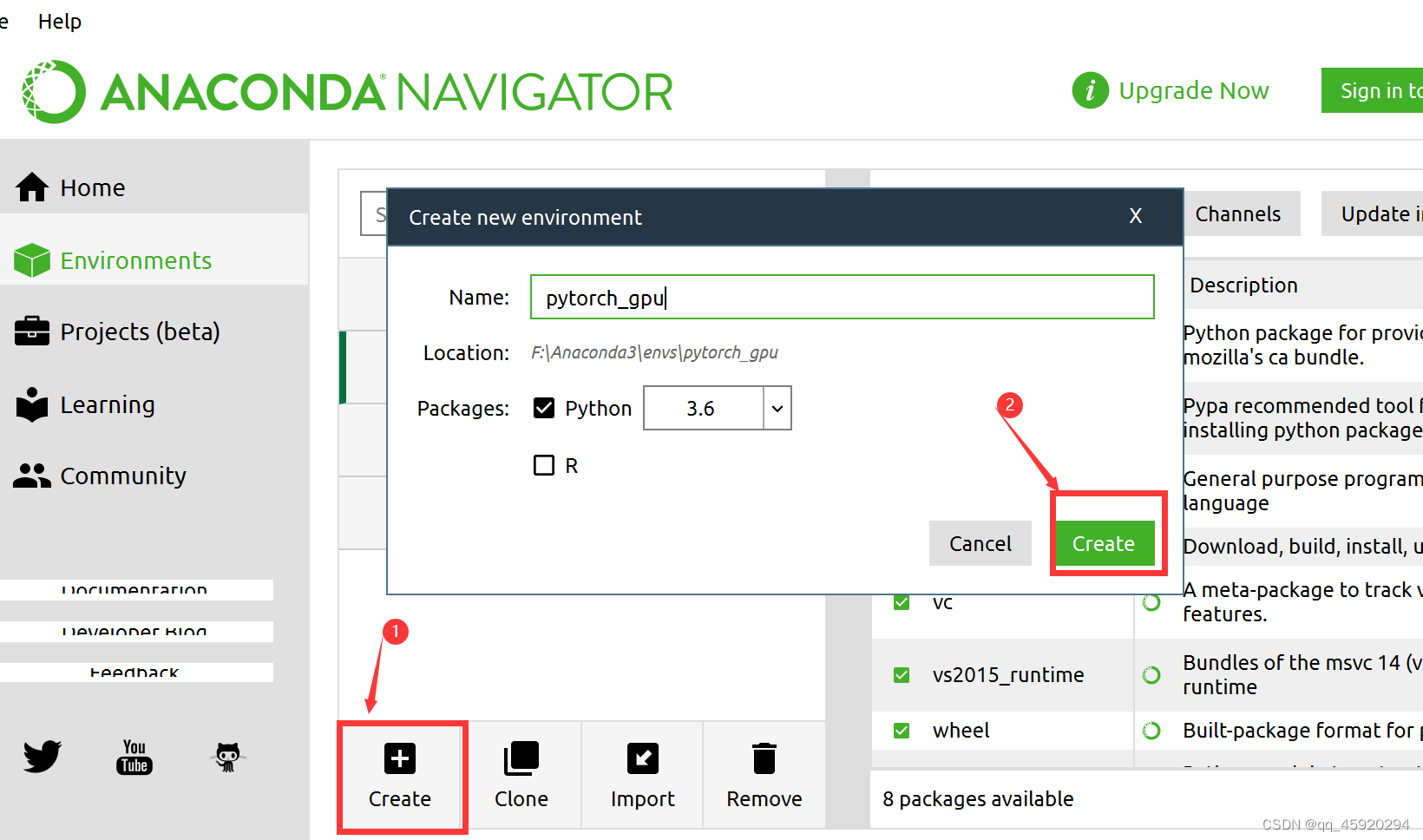Screen dimensions: 1423x840
Task: Close the Create new environment dialog
Action: [1135, 216]
